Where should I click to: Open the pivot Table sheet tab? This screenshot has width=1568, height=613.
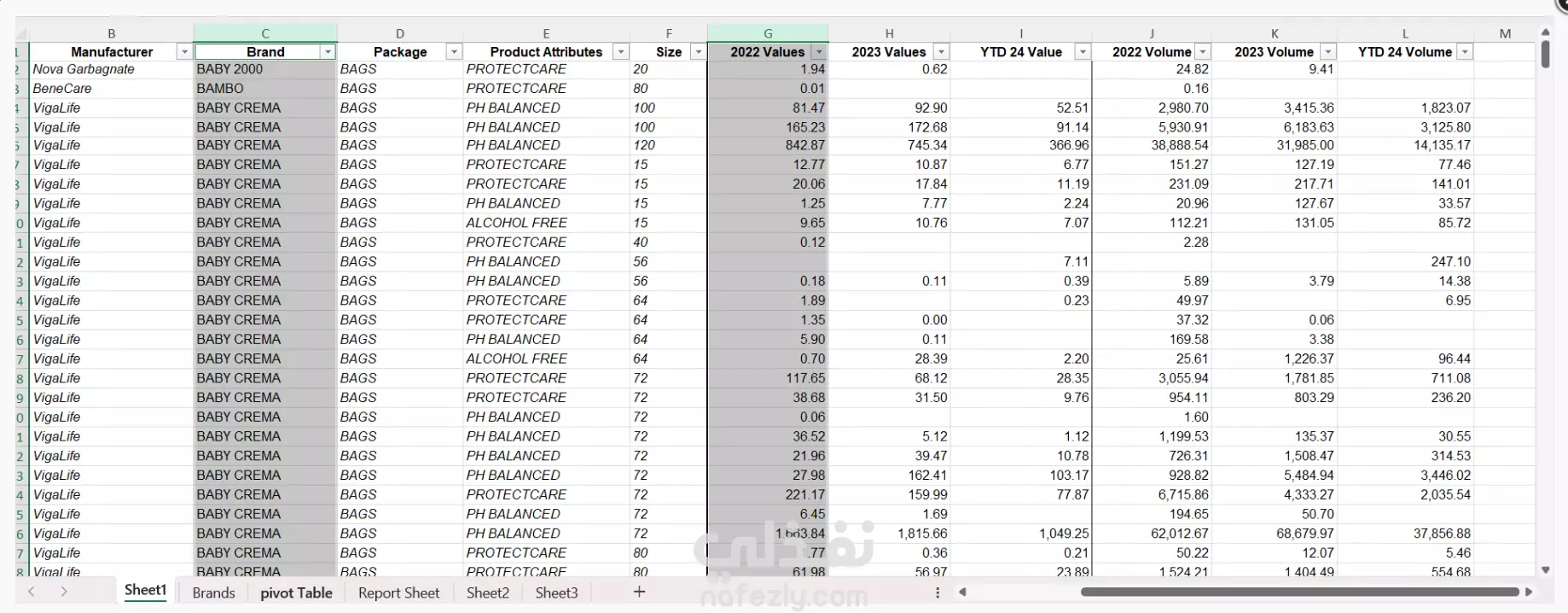[x=296, y=593]
